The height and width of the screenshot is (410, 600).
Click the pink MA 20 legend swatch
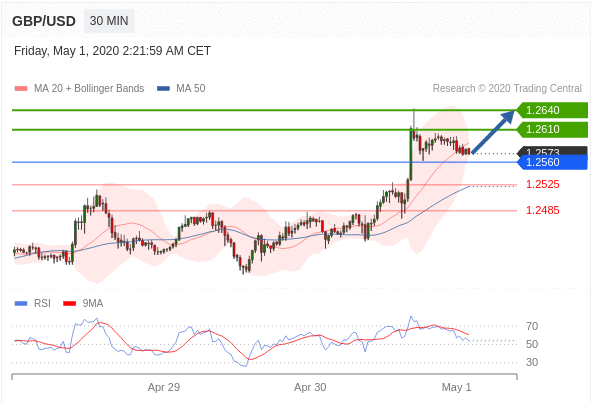pos(21,89)
